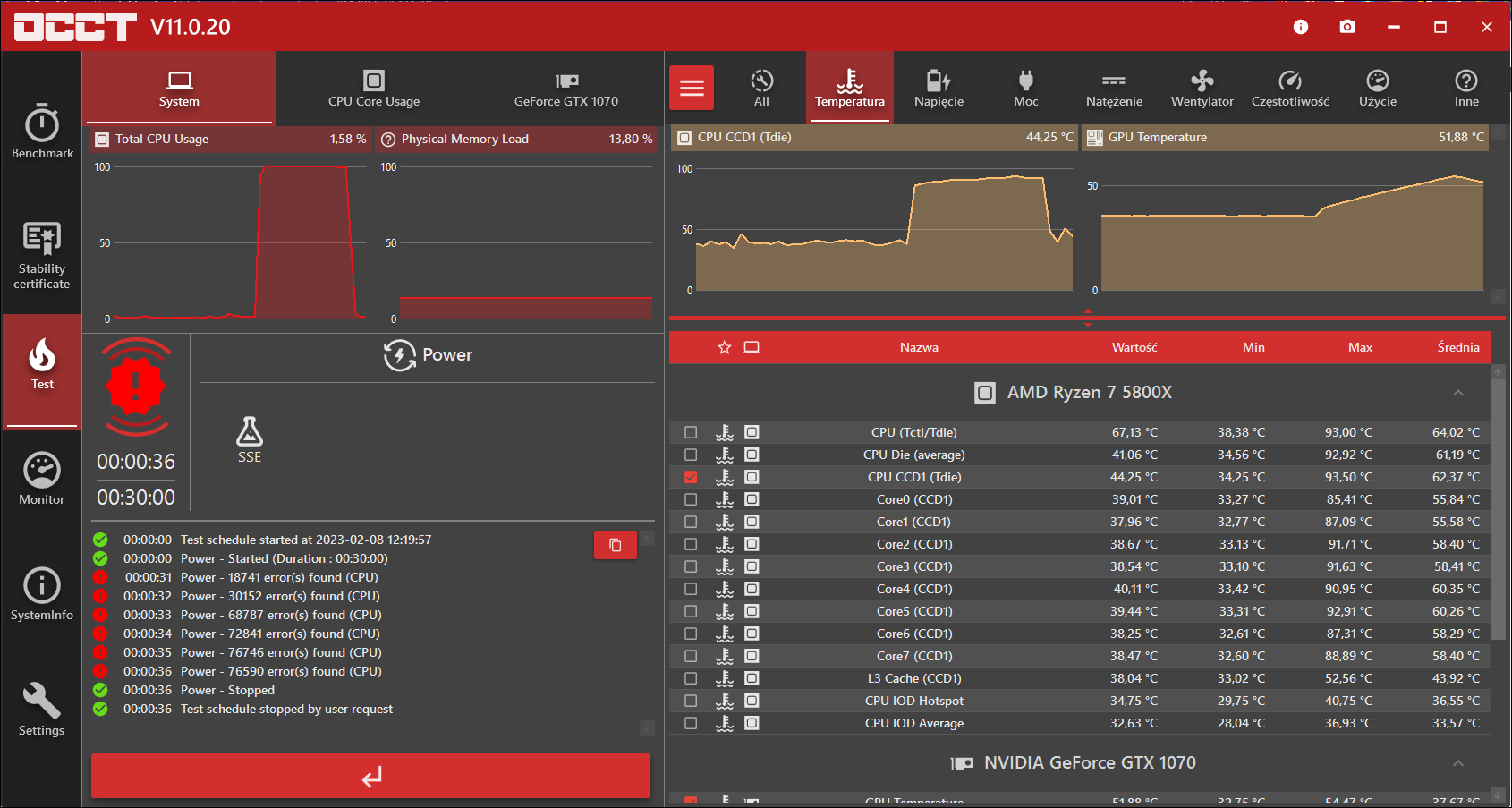Switch to the Częstotliwość frequency tab
The image size is (1512, 808).
1290,88
